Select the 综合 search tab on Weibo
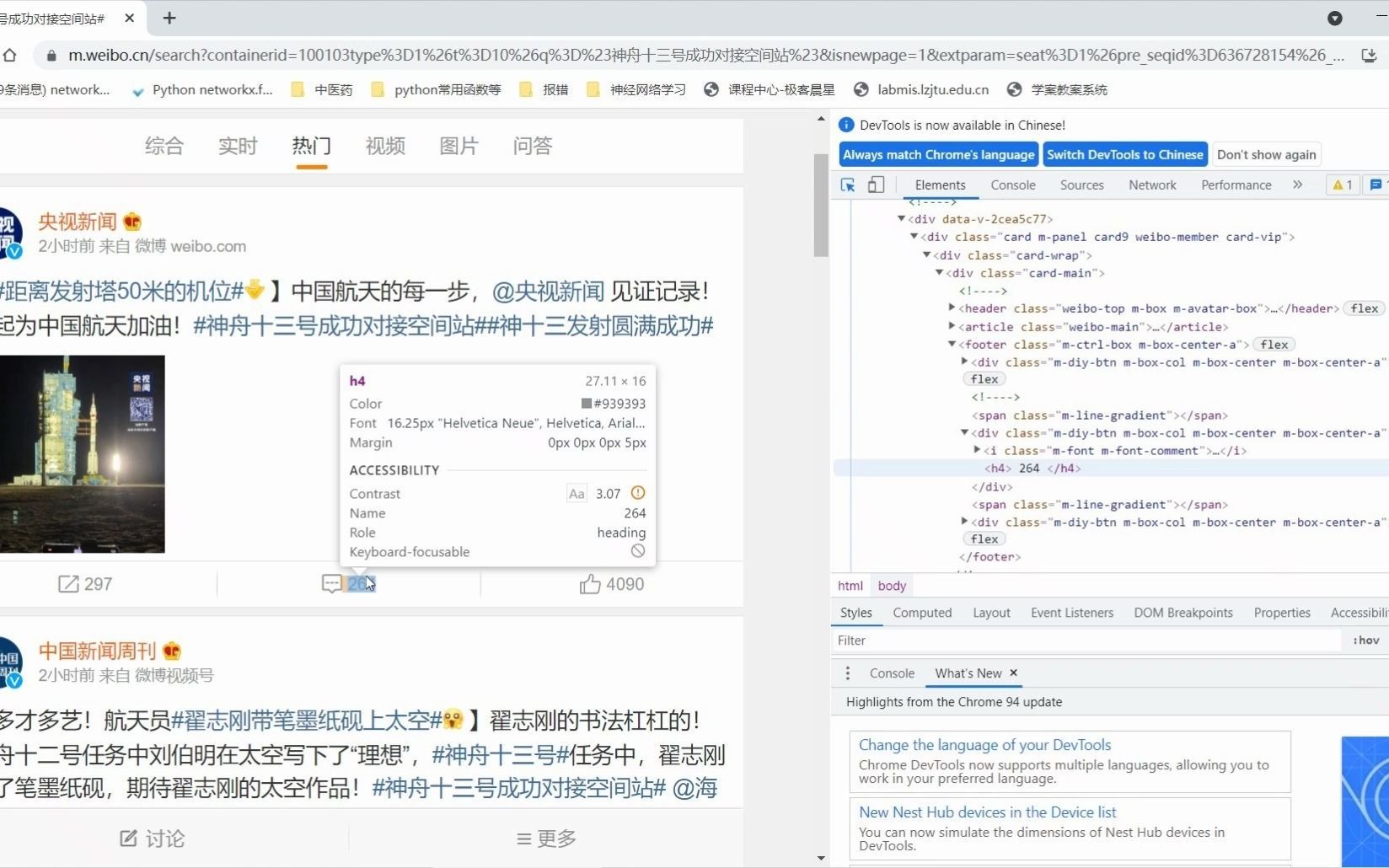 click(164, 146)
